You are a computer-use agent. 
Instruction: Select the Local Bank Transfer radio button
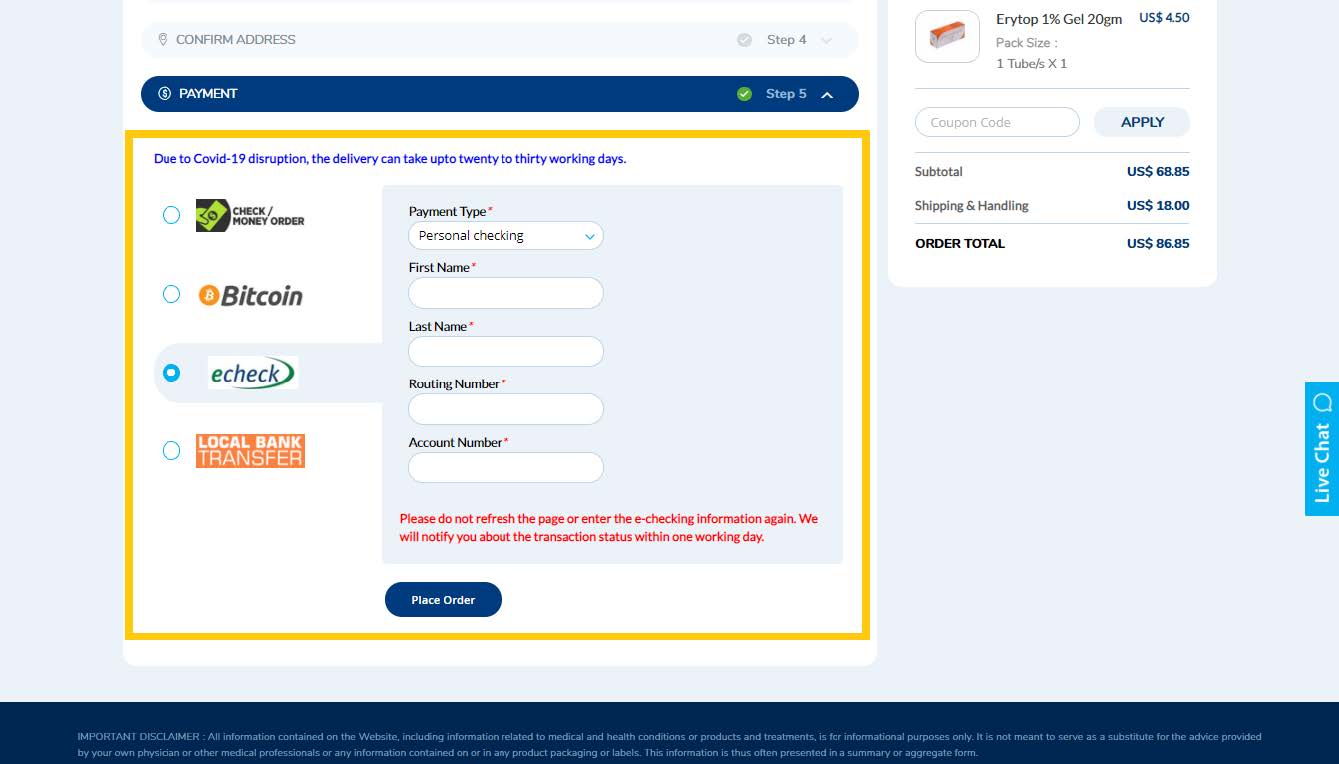(x=171, y=451)
